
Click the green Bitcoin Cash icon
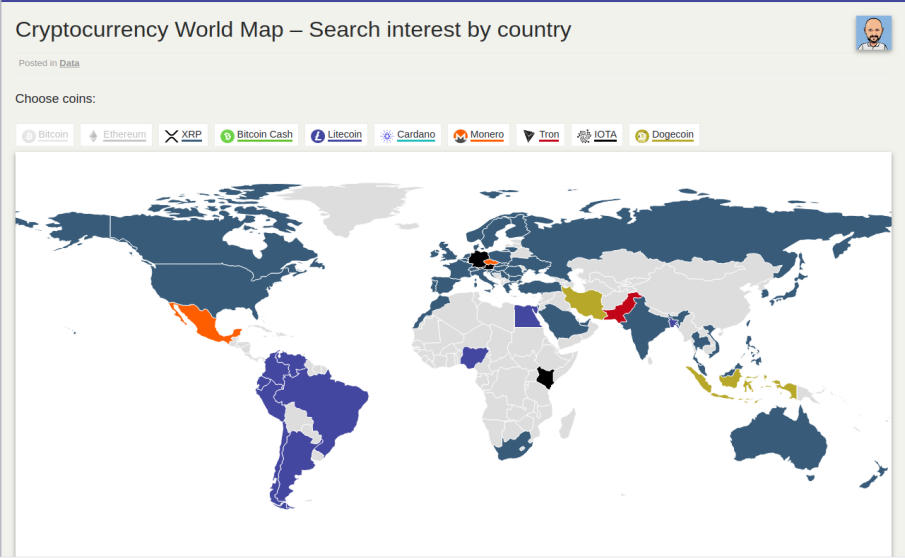coord(227,136)
